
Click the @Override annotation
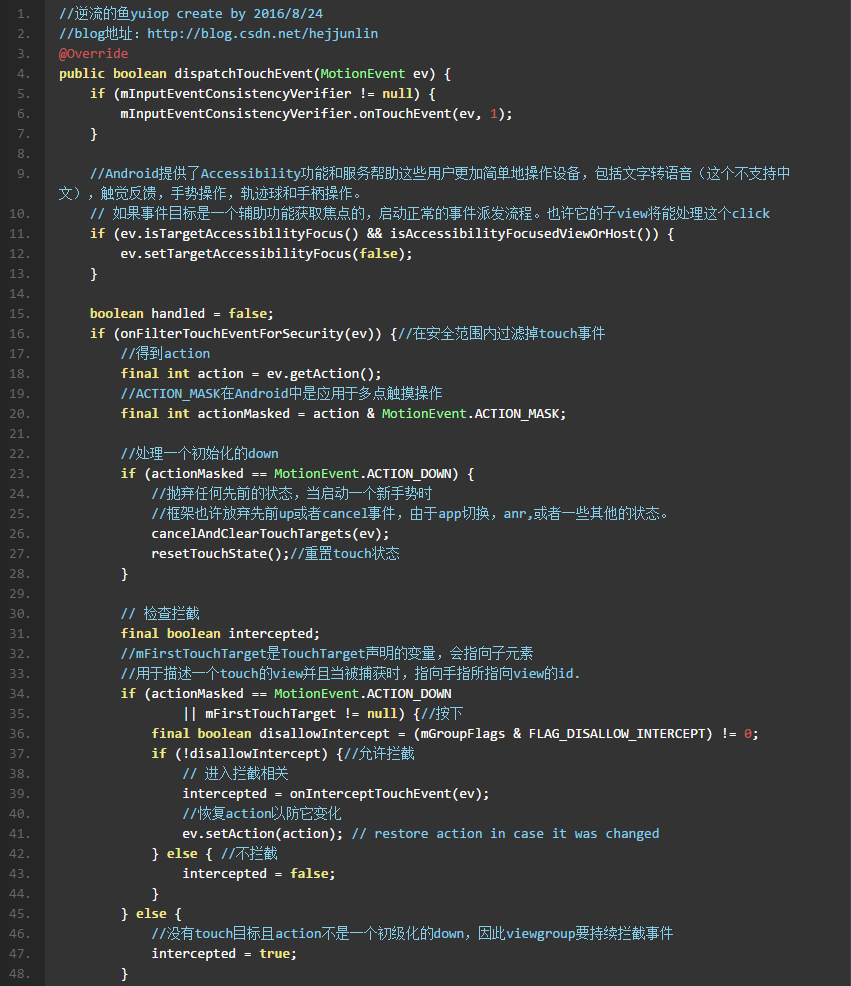point(93,54)
